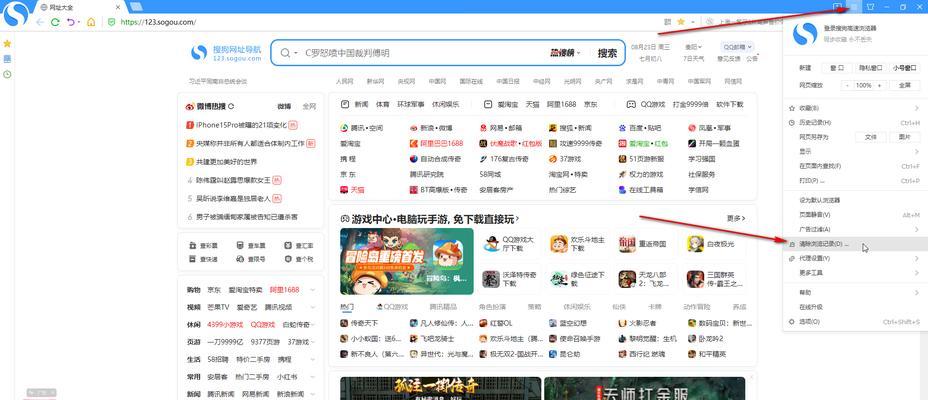Expand the search engine dropdown arrow
Screen dimensions: 928x400
point(296,53)
